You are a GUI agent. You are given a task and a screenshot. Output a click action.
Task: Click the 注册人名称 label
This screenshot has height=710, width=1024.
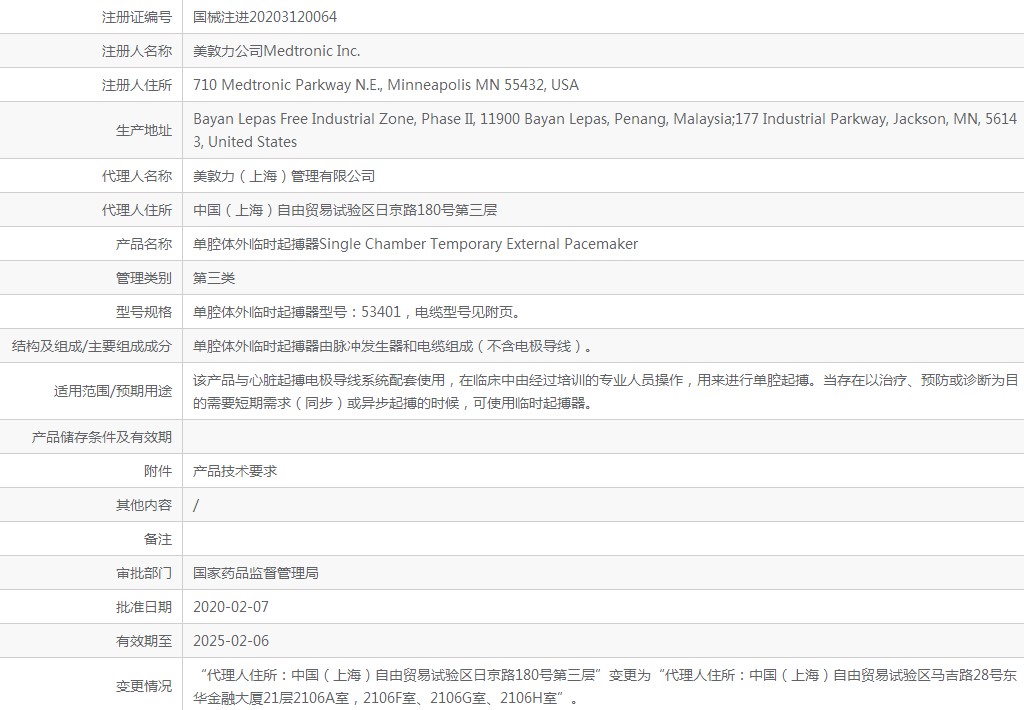[136, 51]
